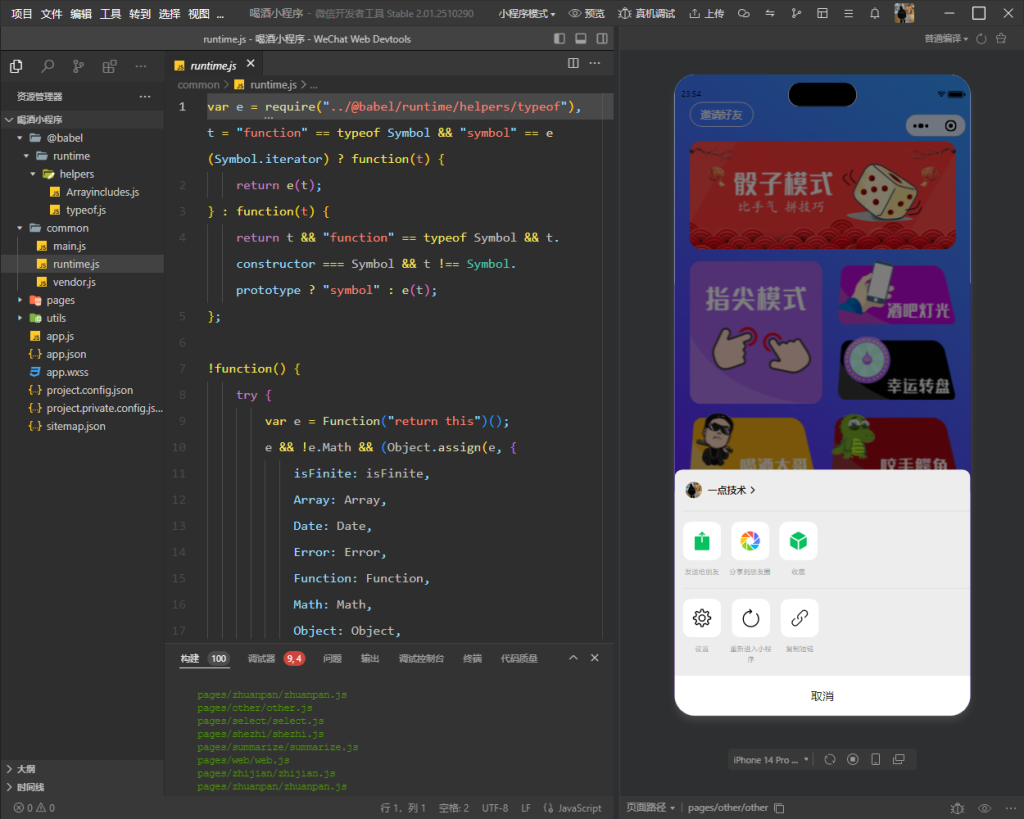The height and width of the screenshot is (819, 1024).
Task: Collapse the bottom panel with the chevron up
Action: tap(573, 658)
